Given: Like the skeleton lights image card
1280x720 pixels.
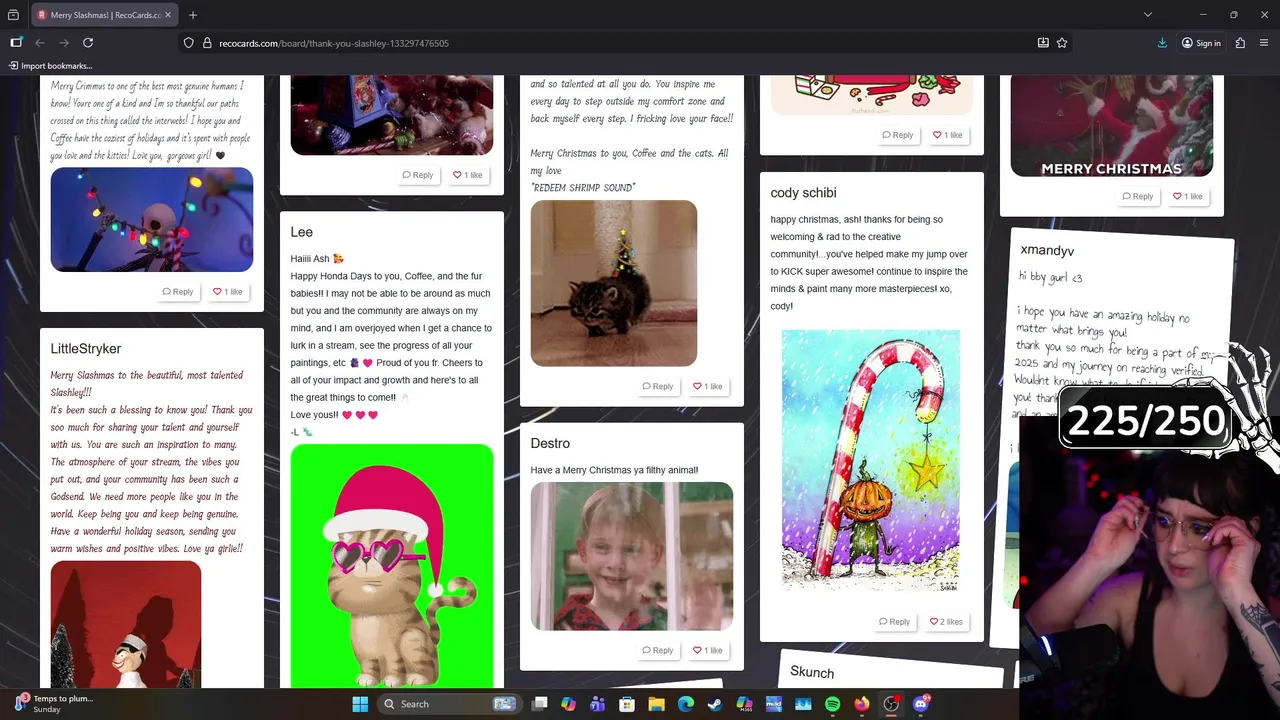Looking at the screenshot, I should click(x=228, y=292).
